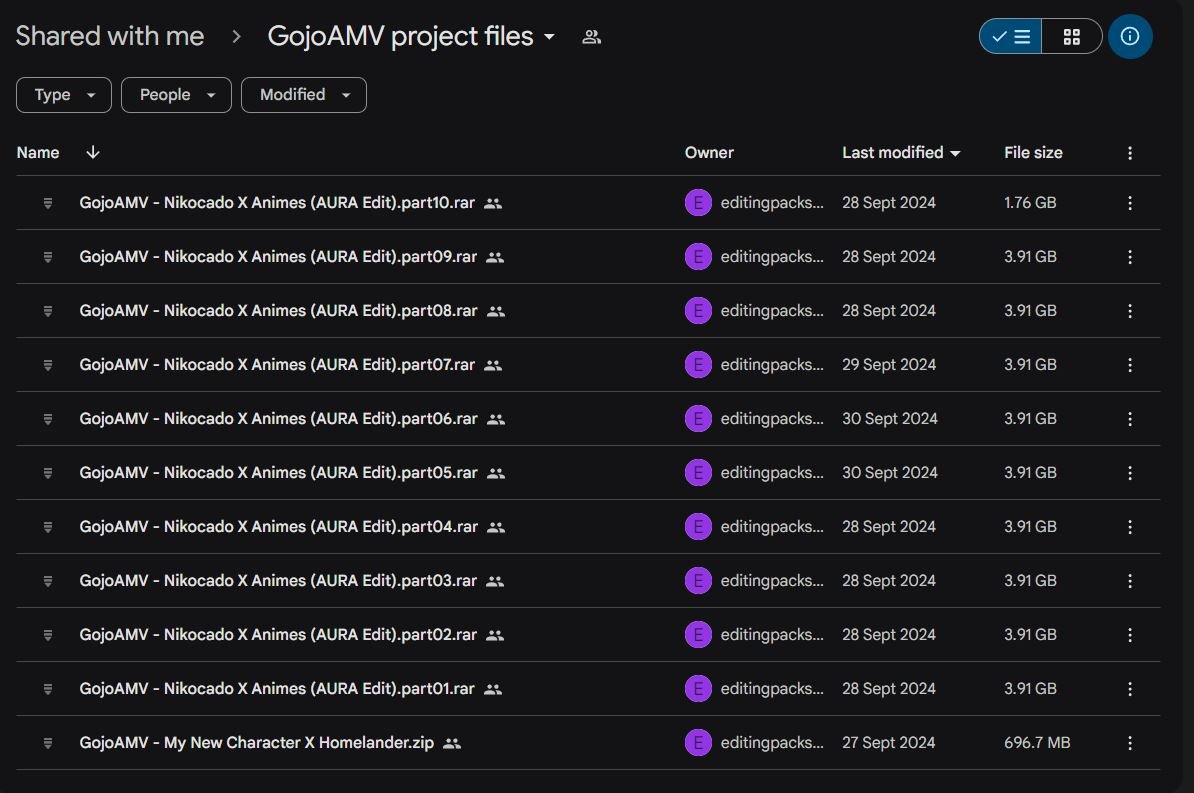This screenshot has height=793, width=1194.
Task: Click the archive file icon for part07.rar
Action: (48, 366)
